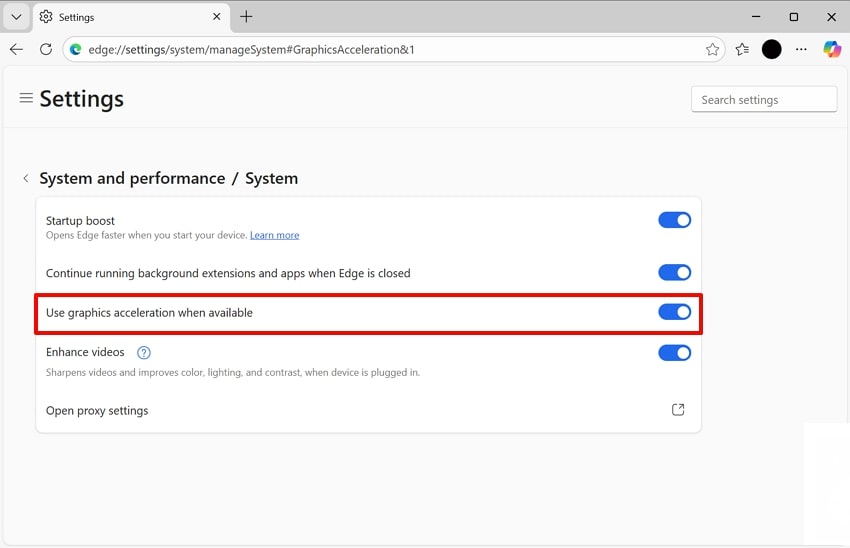Go back to System and performance
The width and height of the screenshot is (850, 548).
[26, 178]
